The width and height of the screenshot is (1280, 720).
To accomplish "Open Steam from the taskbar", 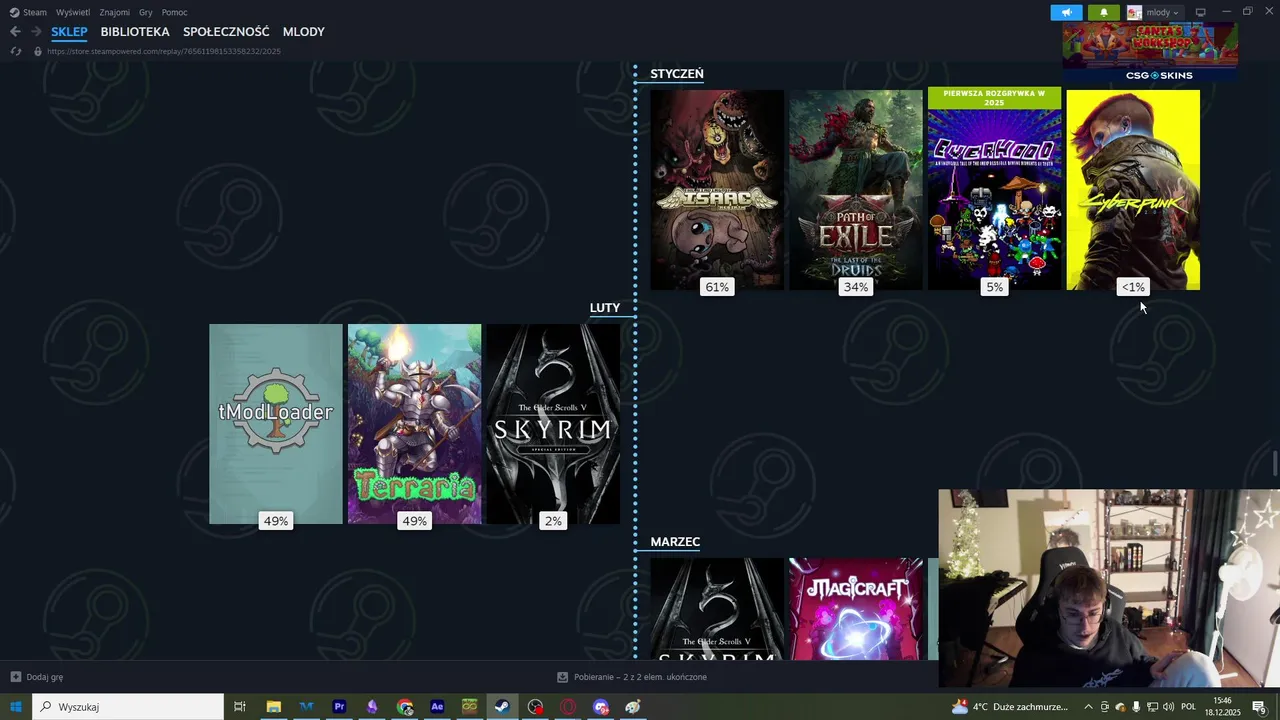I will tap(502, 707).
